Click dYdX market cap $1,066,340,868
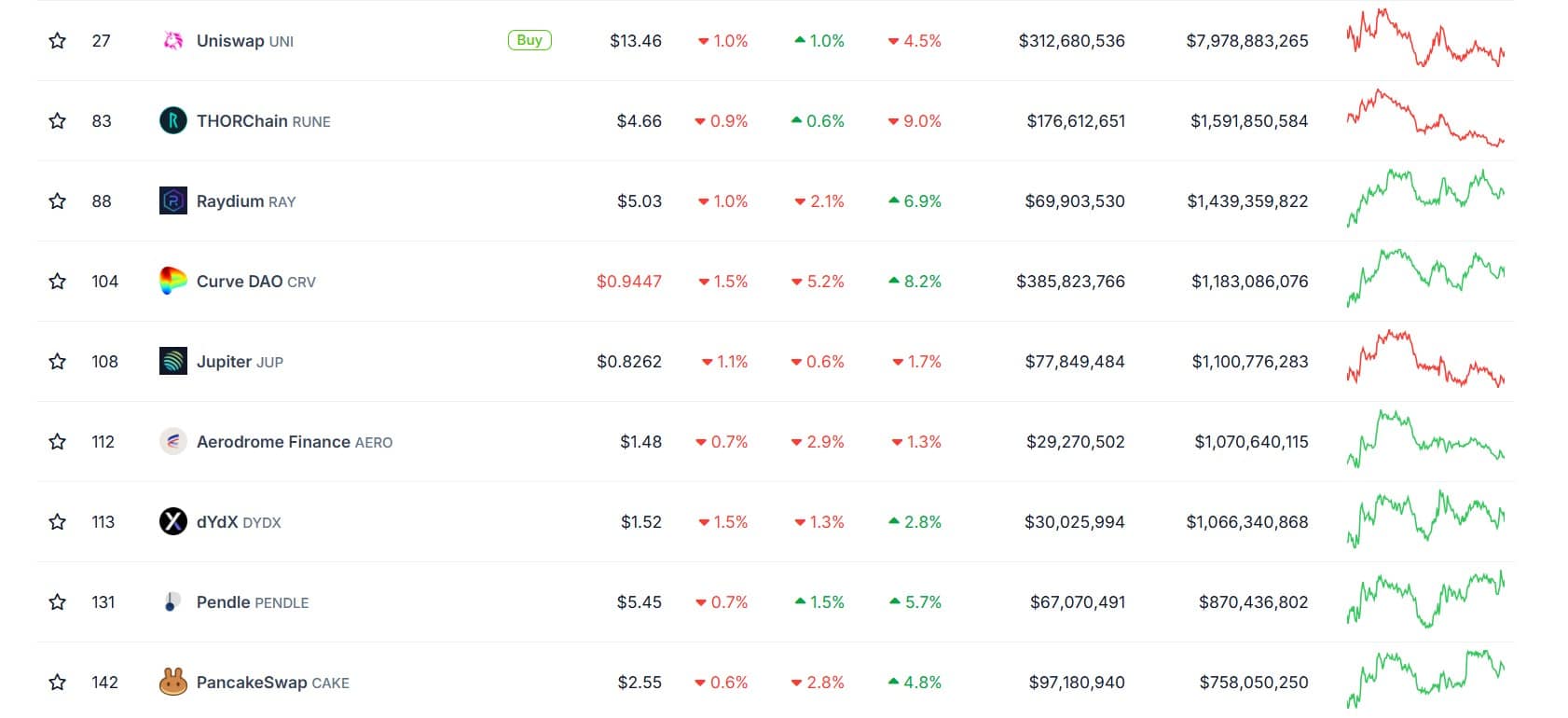This screenshot has width=1568, height=718. 1247,522
